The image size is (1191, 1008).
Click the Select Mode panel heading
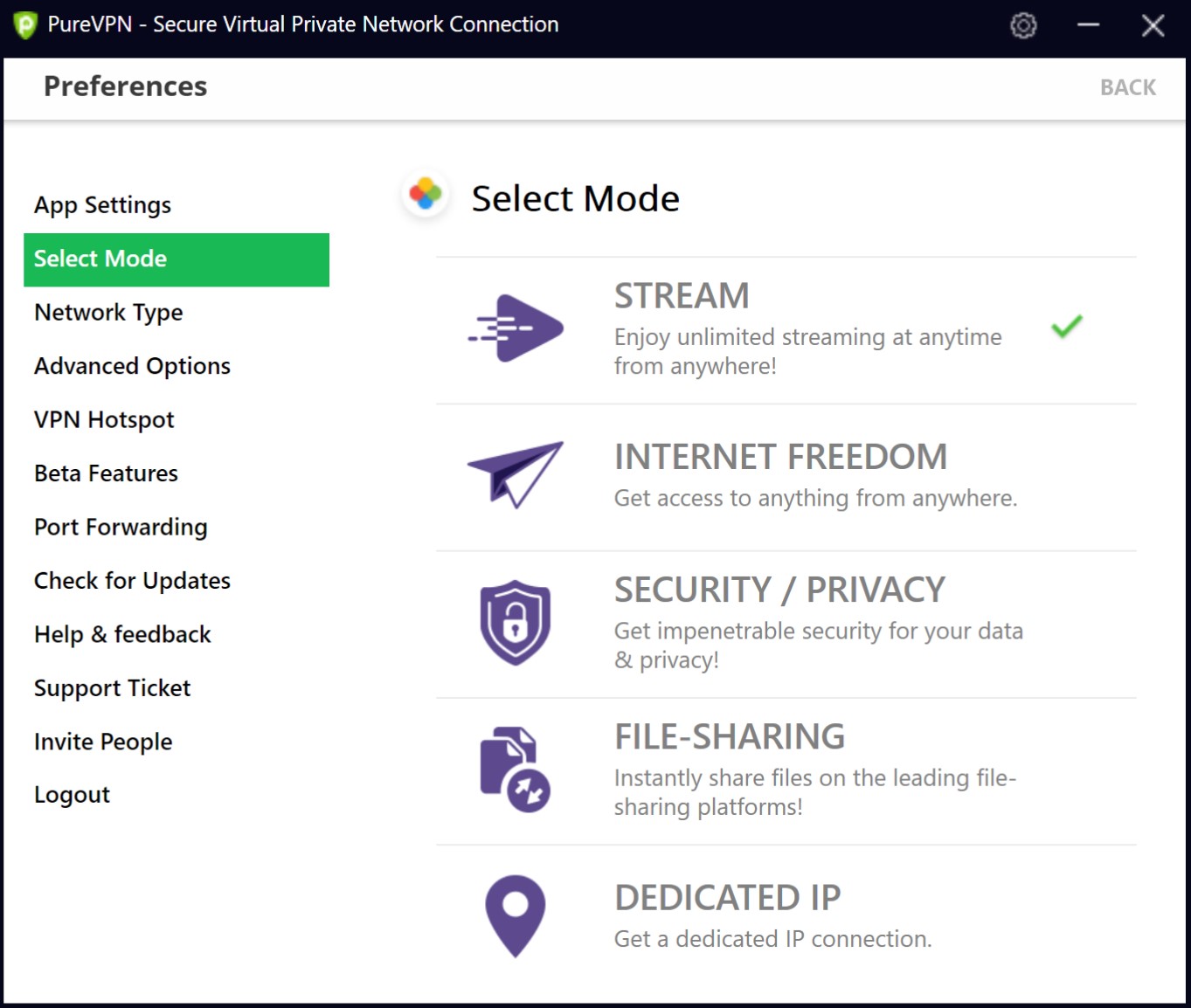575,199
